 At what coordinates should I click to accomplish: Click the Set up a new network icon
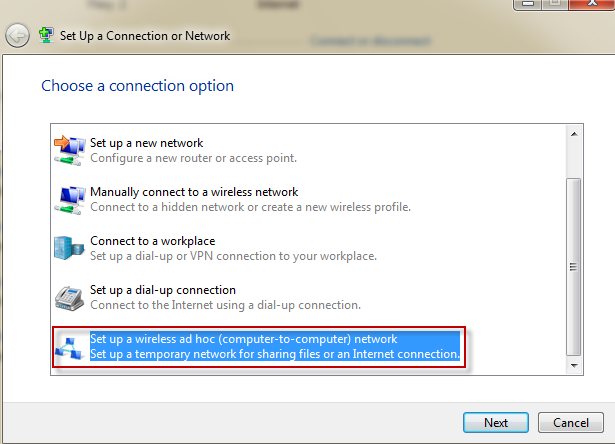pyautogui.click(x=68, y=149)
